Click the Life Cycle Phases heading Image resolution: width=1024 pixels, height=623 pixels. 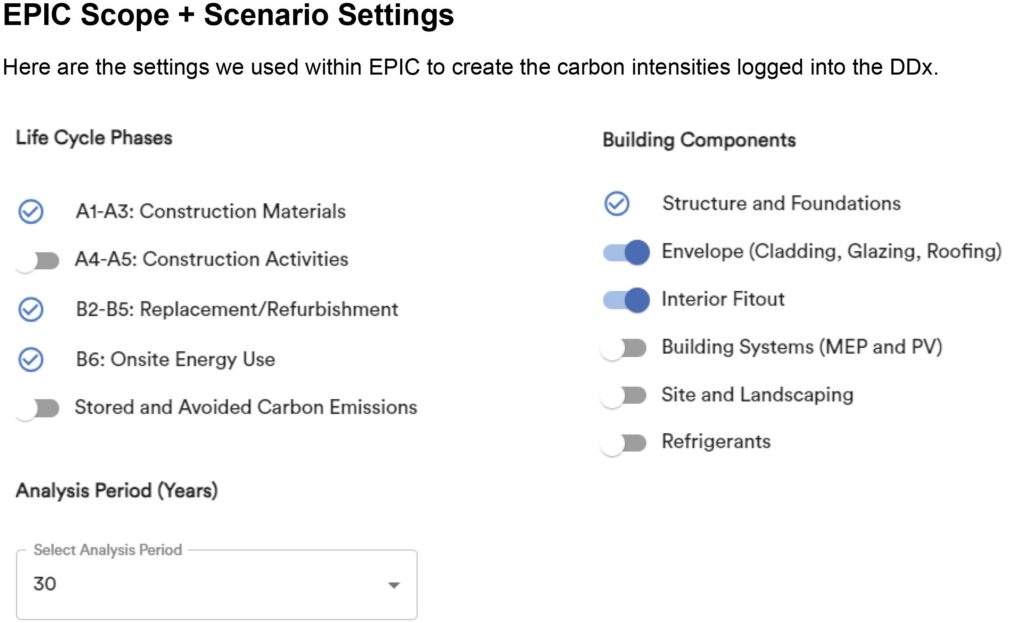94,138
